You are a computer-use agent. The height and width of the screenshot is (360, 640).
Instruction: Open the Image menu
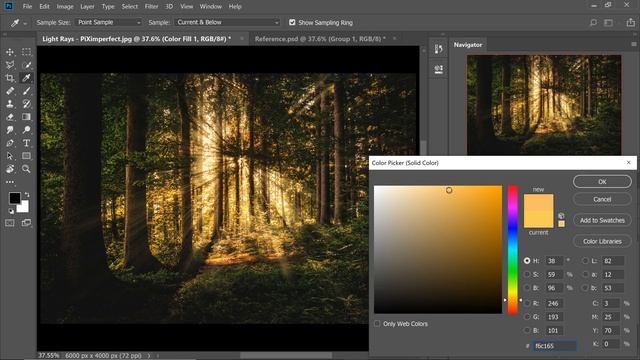[65, 7]
